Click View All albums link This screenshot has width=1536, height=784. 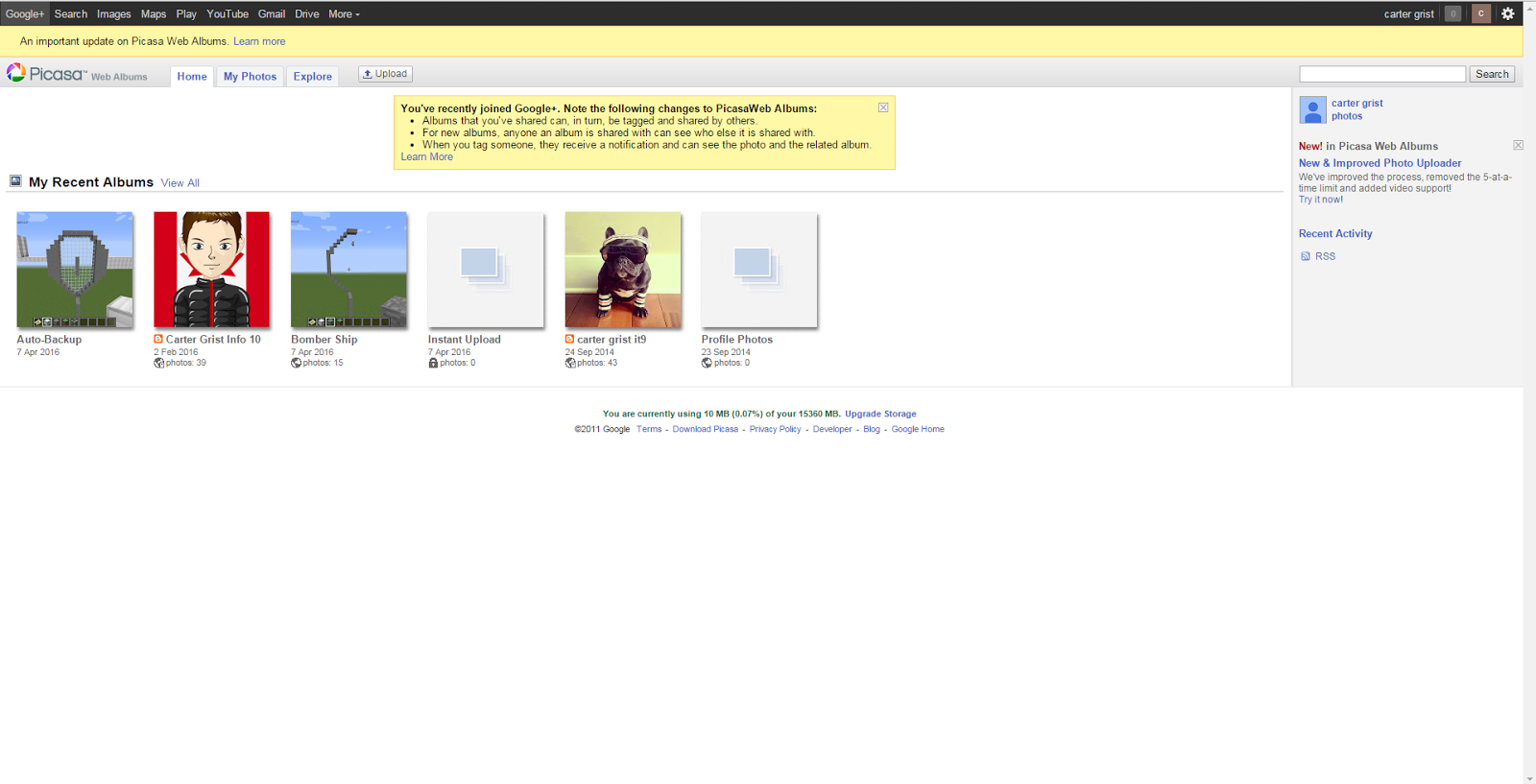coord(180,182)
